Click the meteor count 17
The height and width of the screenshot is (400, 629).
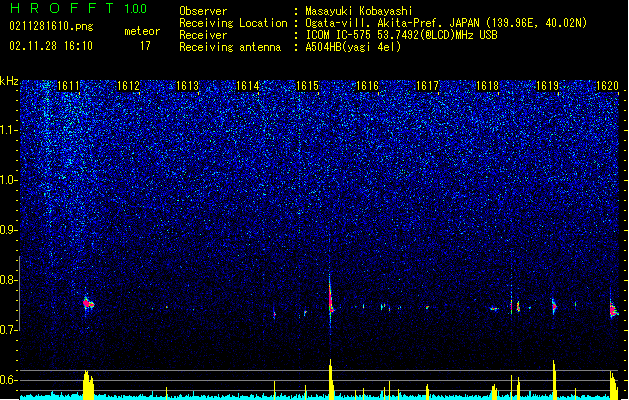[145, 46]
